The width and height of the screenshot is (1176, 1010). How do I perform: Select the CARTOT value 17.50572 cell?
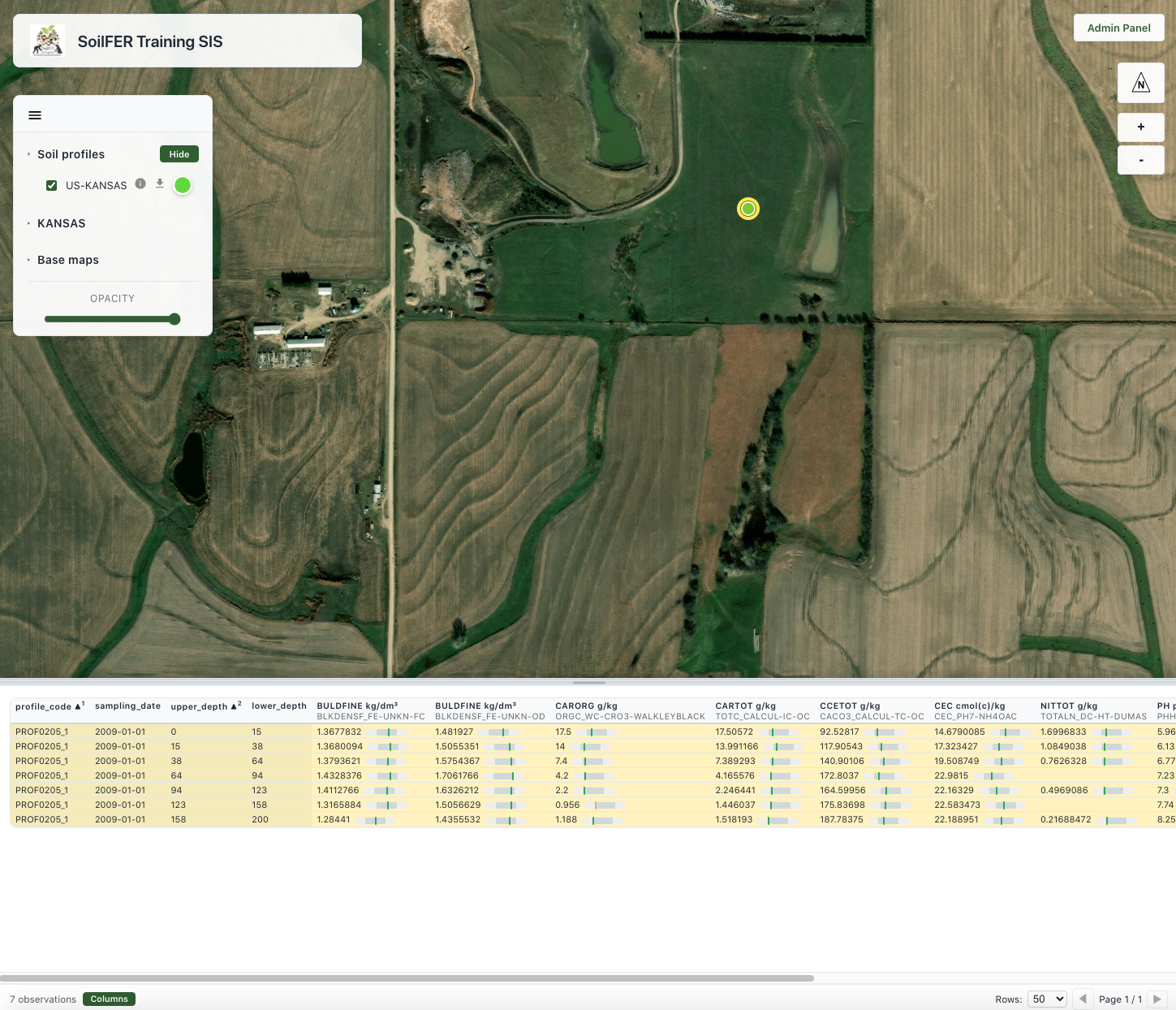(763, 732)
